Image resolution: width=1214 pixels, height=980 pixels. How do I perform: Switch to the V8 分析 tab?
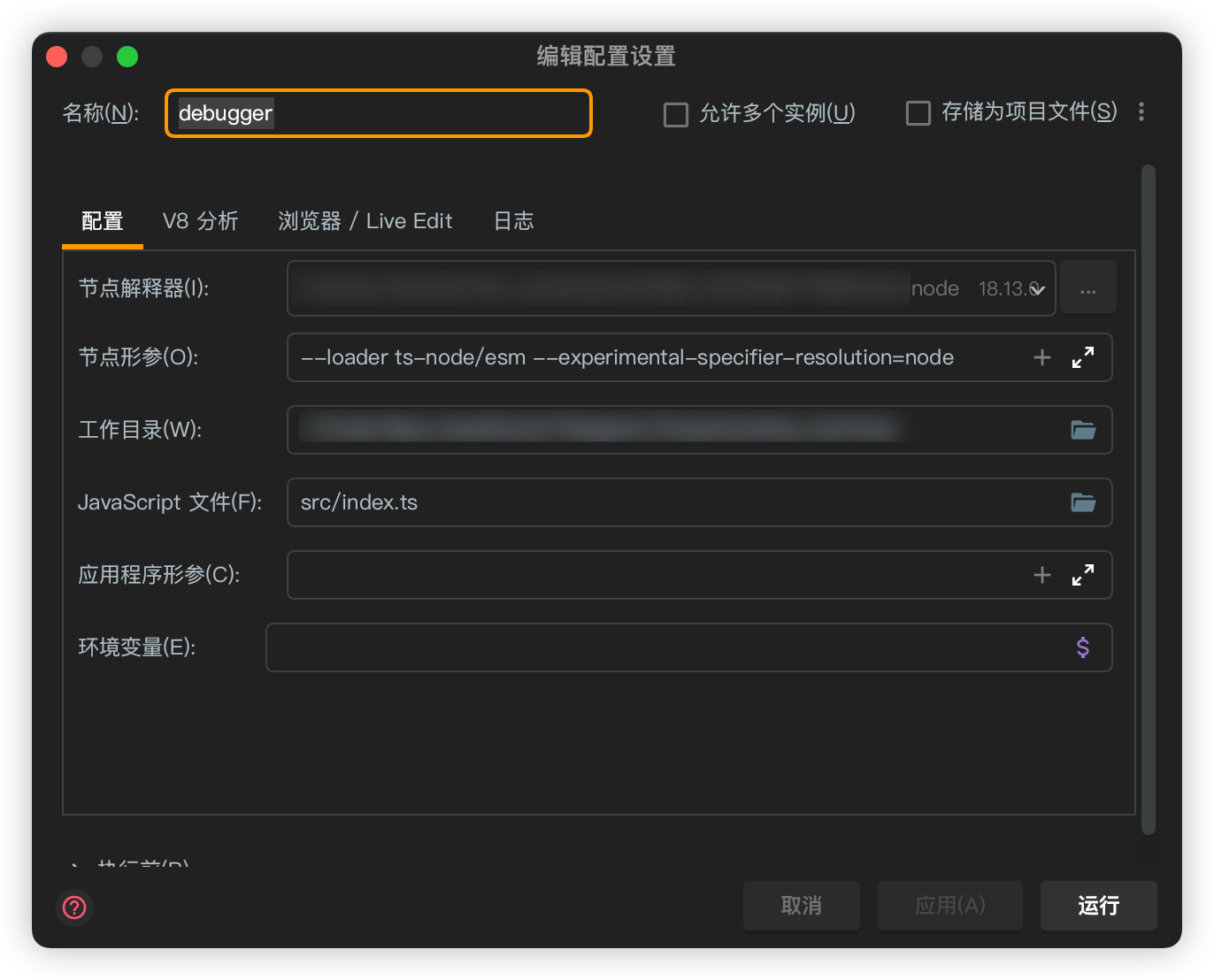tap(200, 221)
